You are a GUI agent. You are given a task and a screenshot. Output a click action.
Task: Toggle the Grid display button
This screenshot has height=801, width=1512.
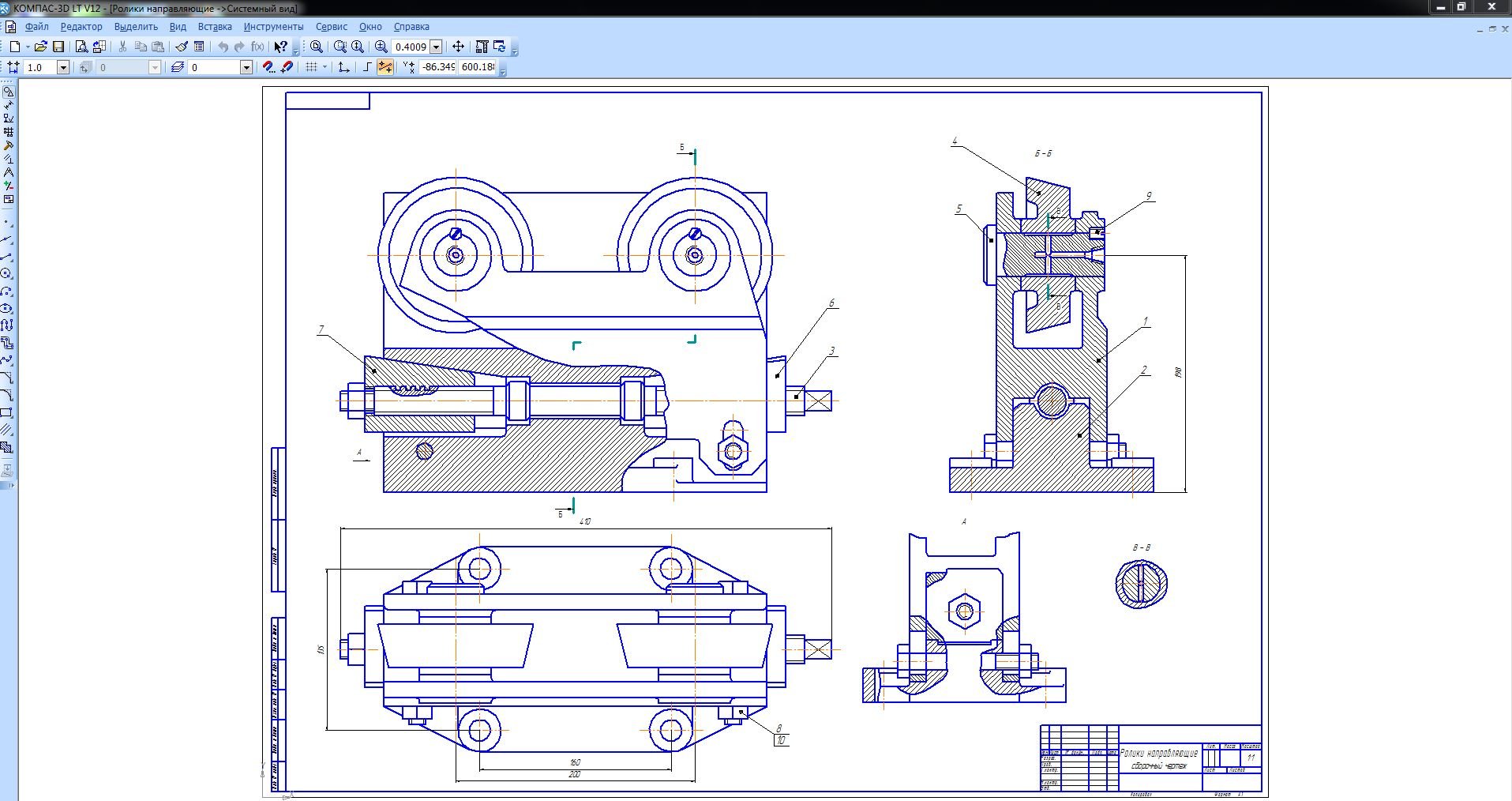click(312, 67)
